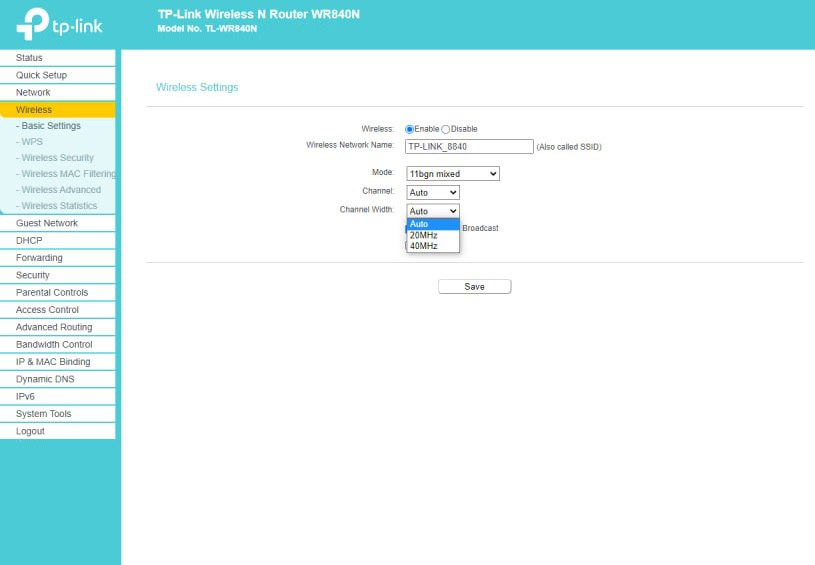Choose 40MHz channel width option
Screen dimensions: 815x565
click(x=433, y=246)
